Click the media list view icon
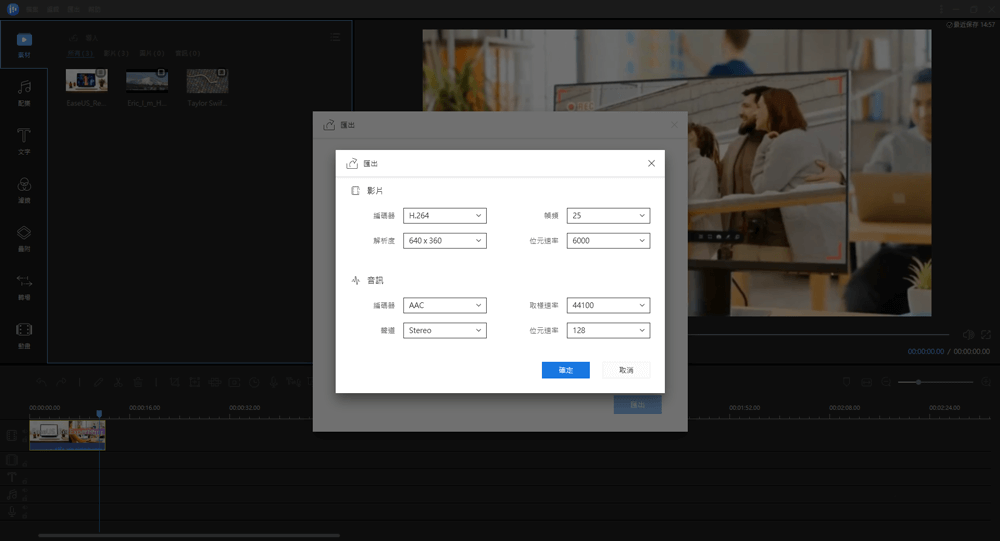The height and width of the screenshot is (541, 1000). pos(335,37)
